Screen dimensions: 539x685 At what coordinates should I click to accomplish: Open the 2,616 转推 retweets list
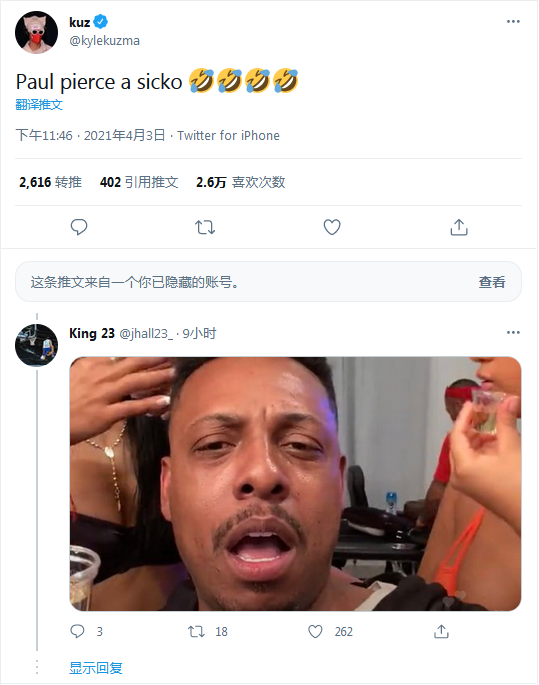point(50,182)
